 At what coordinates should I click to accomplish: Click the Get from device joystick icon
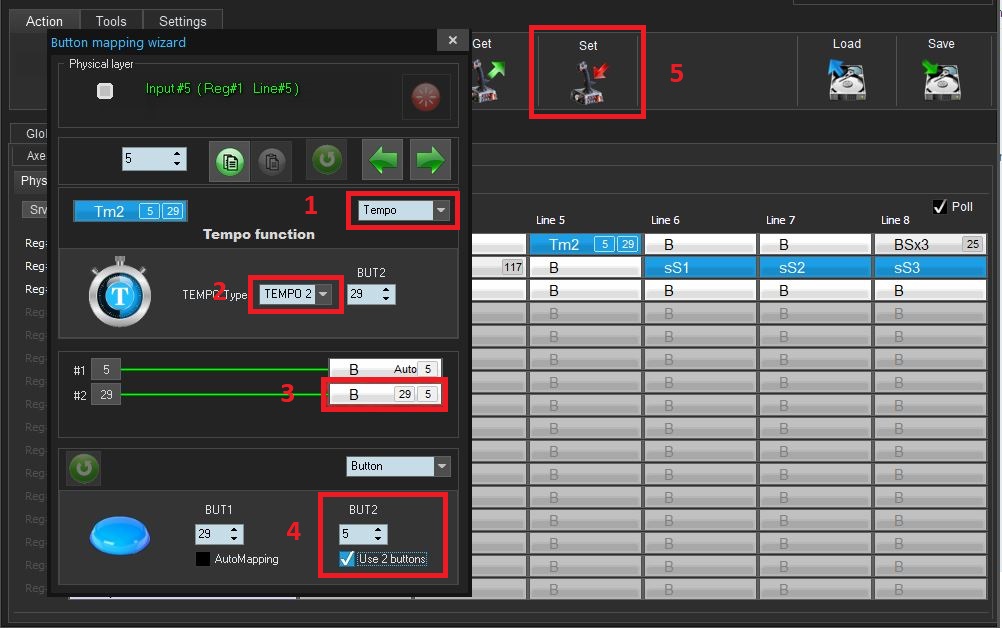pyautogui.click(x=489, y=81)
